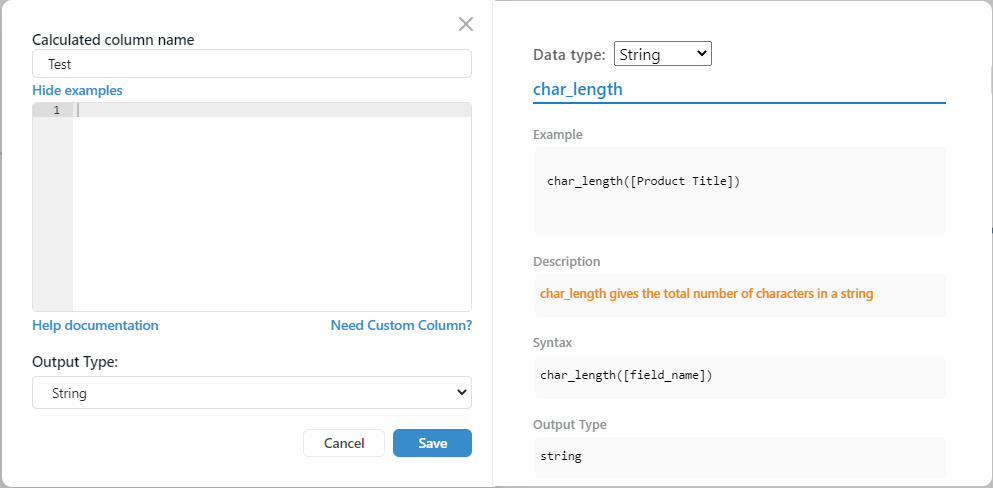Click the Description section heading
The image size is (993, 488).
[x=567, y=262]
